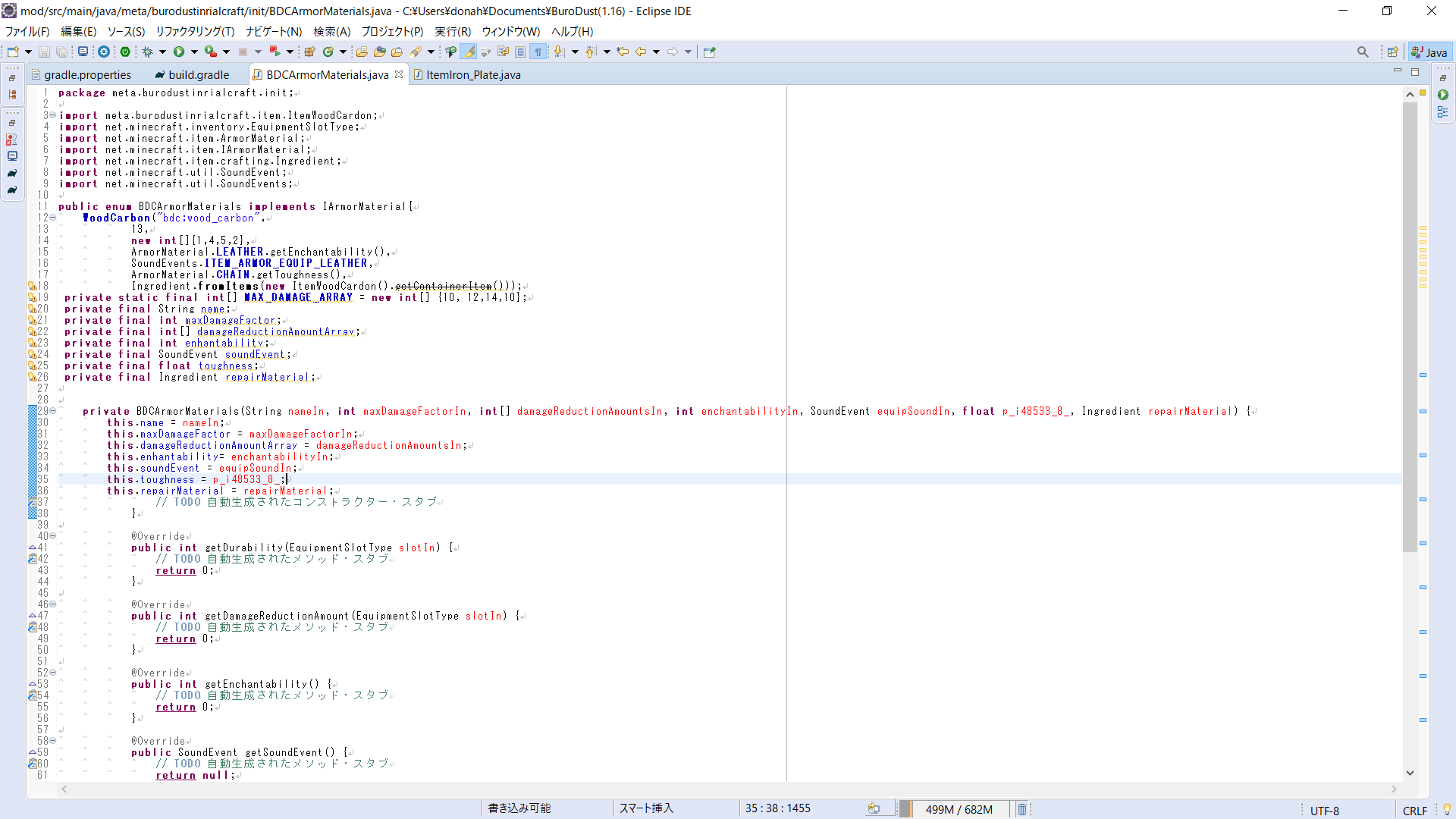Image resolution: width=1456 pixels, height=819 pixels.
Task: Run garbage collector trash icon
Action: [x=1021, y=809]
